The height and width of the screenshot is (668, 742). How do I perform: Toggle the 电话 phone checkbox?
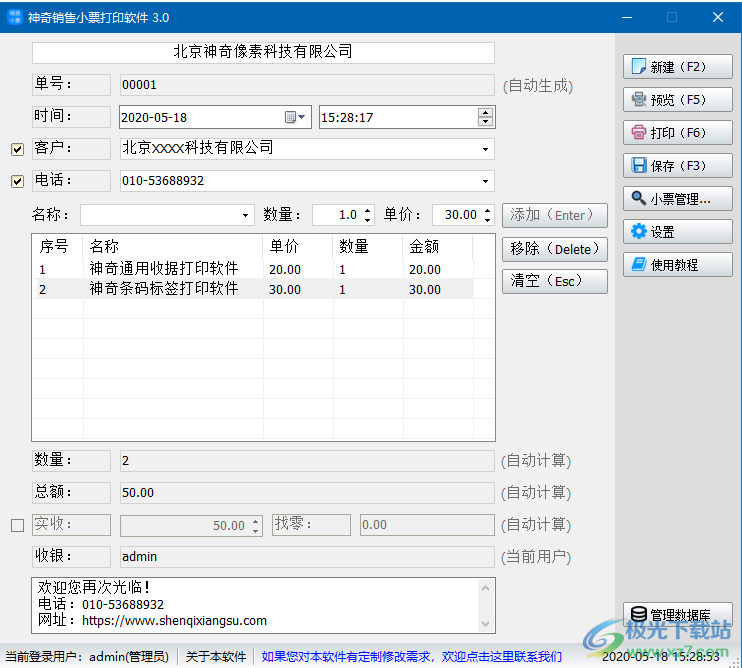18,181
